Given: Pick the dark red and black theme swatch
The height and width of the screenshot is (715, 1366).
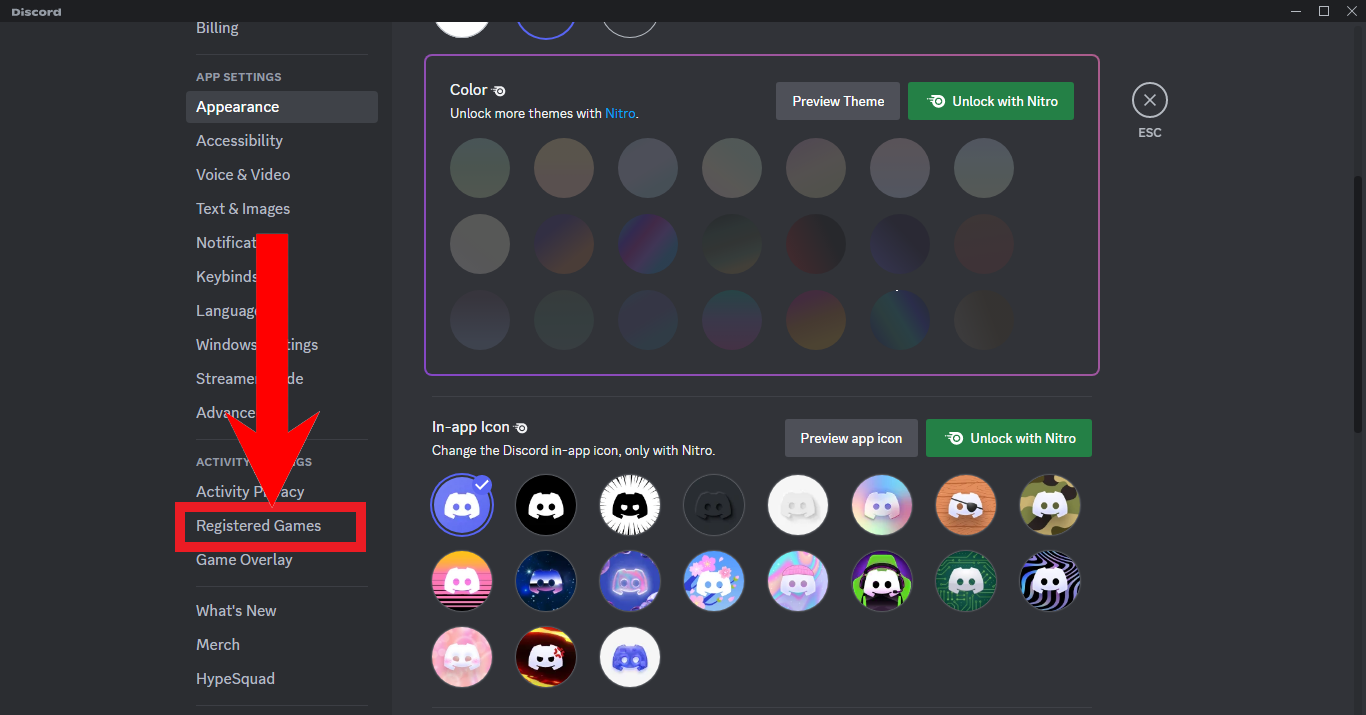Looking at the screenshot, I should pyautogui.click(x=816, y=244).
